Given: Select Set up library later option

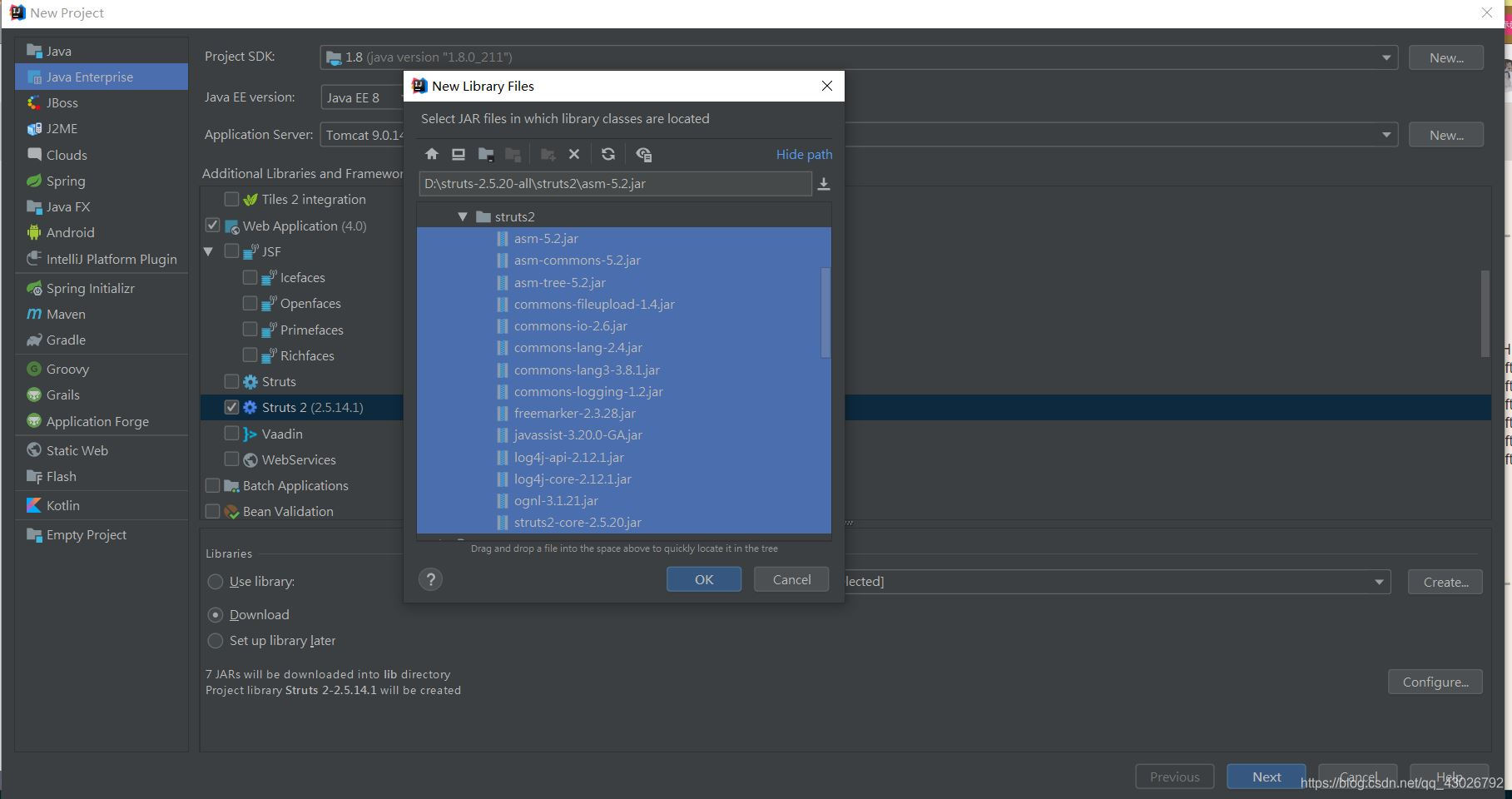Looking at the screenshot, I should point(216,640).
